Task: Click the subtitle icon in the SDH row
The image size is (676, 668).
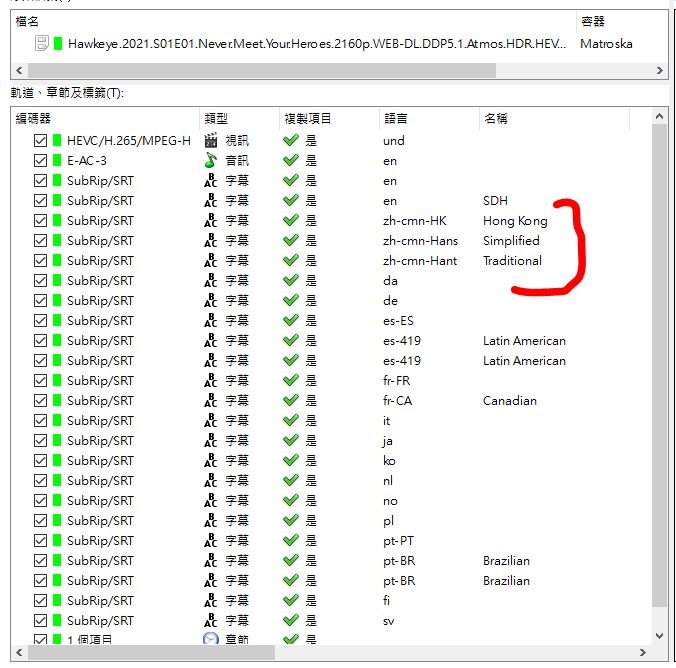Action: tap(210, 201)
